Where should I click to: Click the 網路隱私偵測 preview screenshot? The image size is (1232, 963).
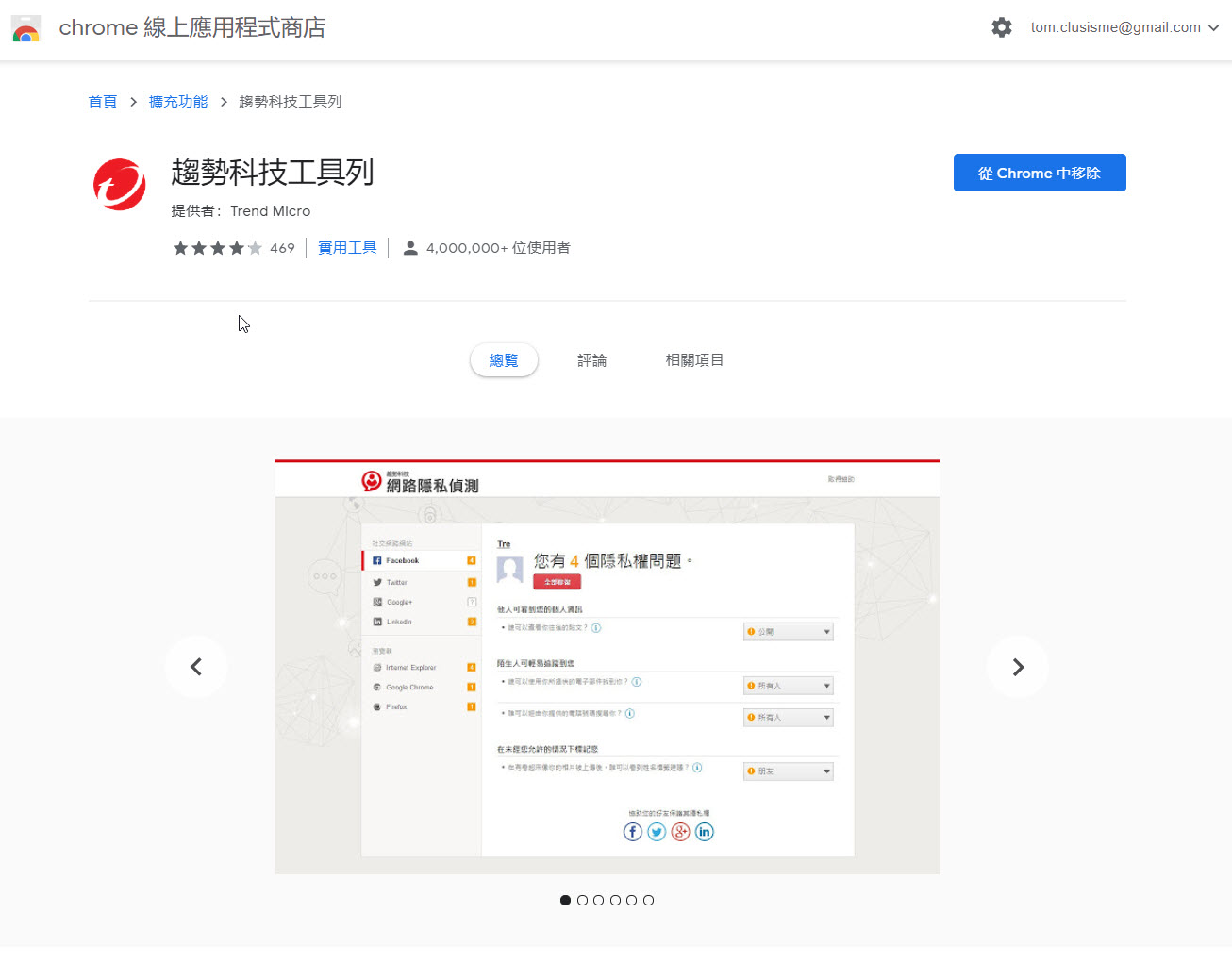click(x=608, y=667)
